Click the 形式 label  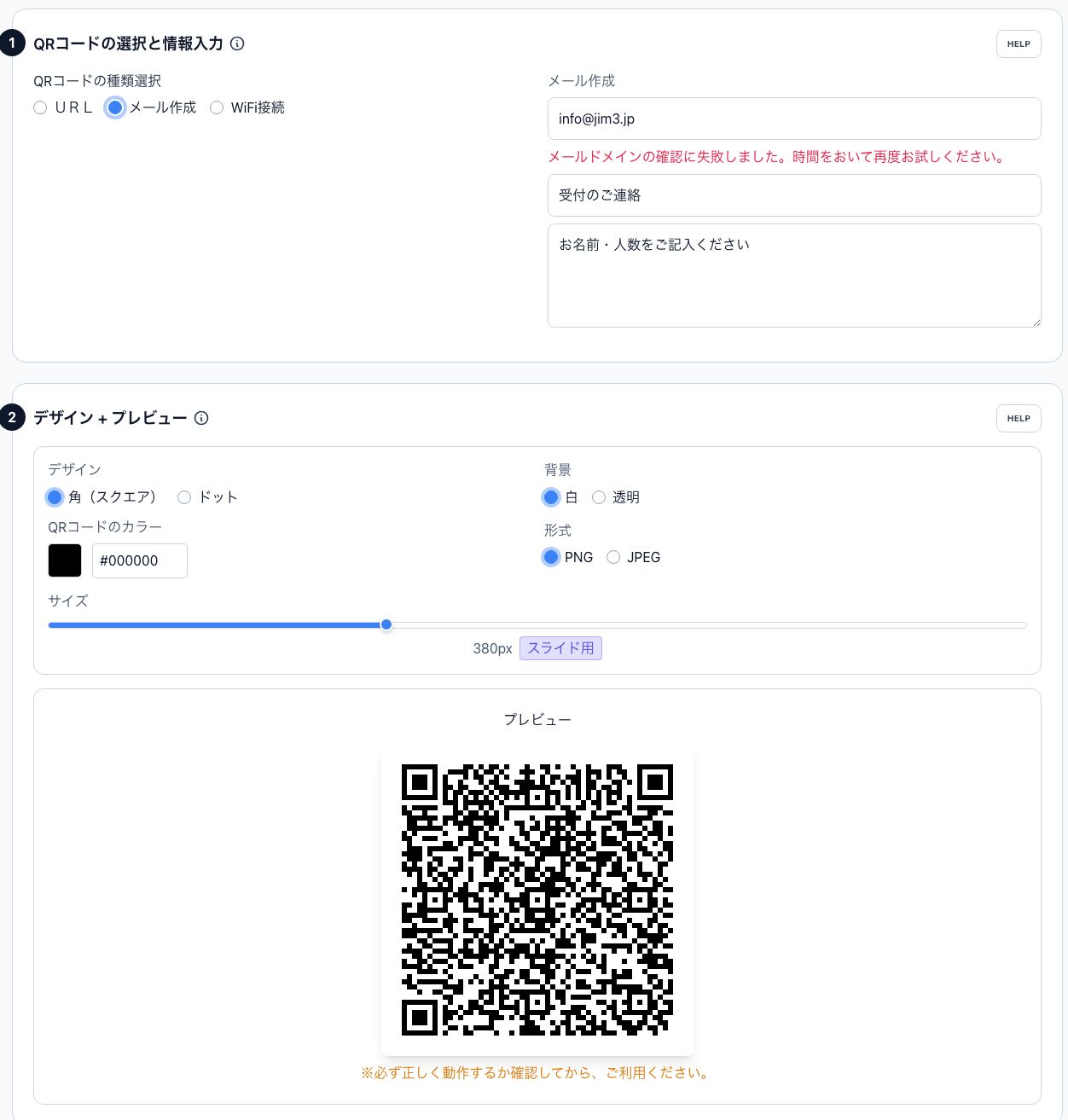[558, 531]
